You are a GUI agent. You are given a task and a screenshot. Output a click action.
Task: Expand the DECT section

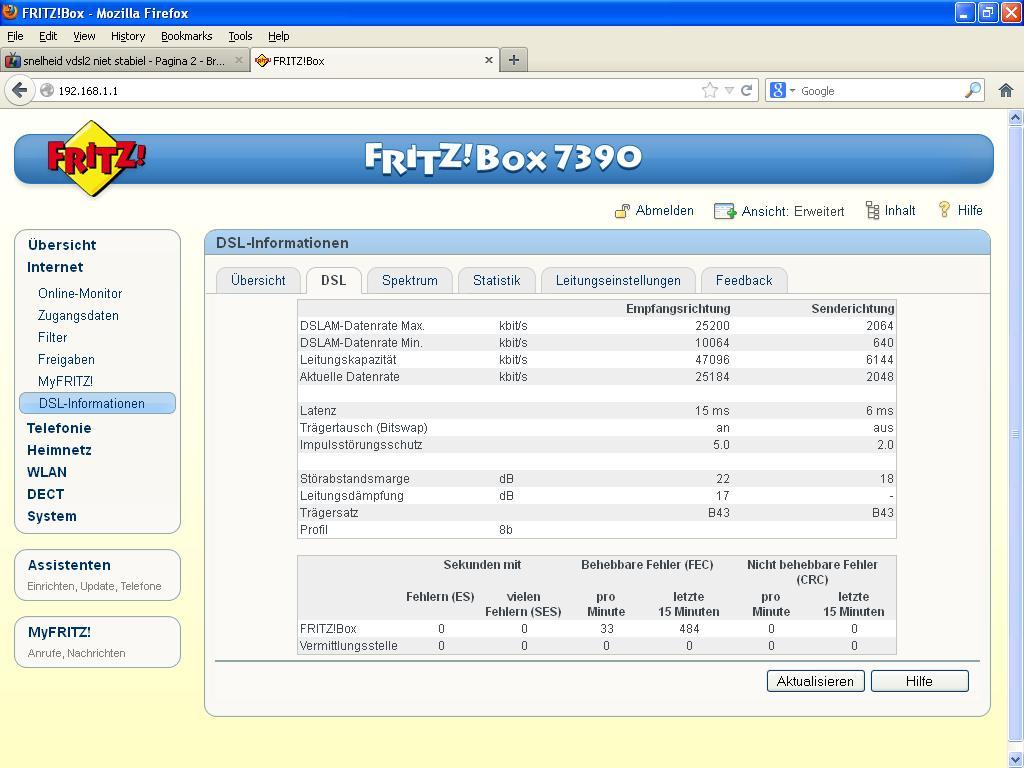pos(45,494)
